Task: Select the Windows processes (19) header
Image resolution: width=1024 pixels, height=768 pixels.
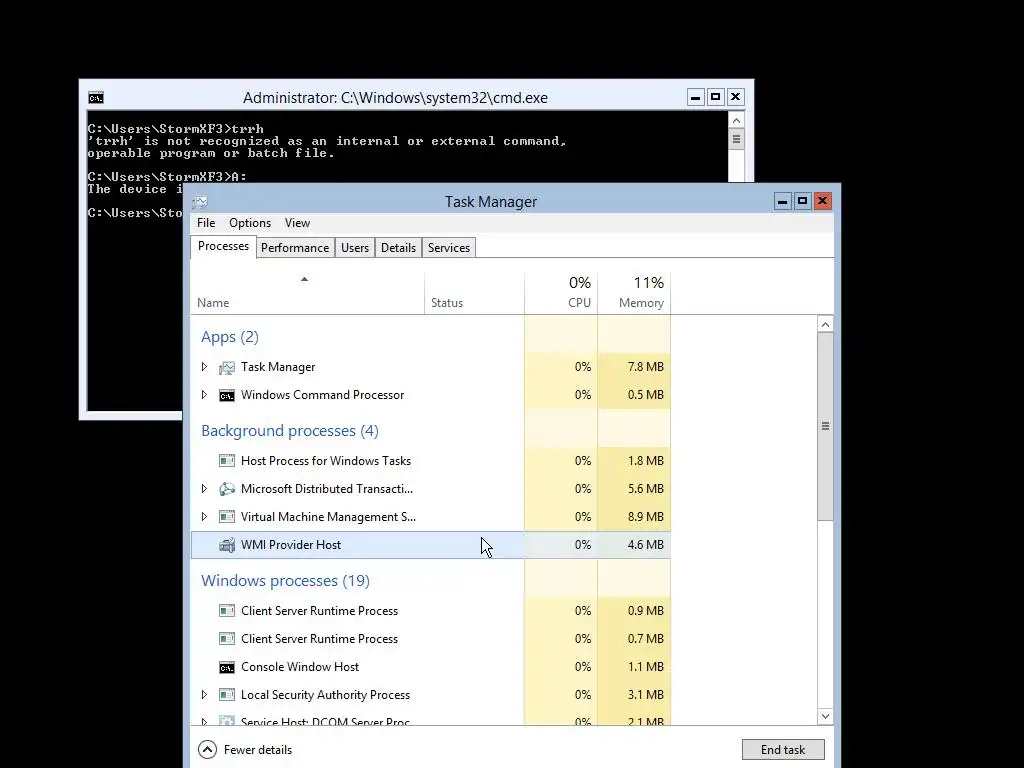Action: pos(285,581)
